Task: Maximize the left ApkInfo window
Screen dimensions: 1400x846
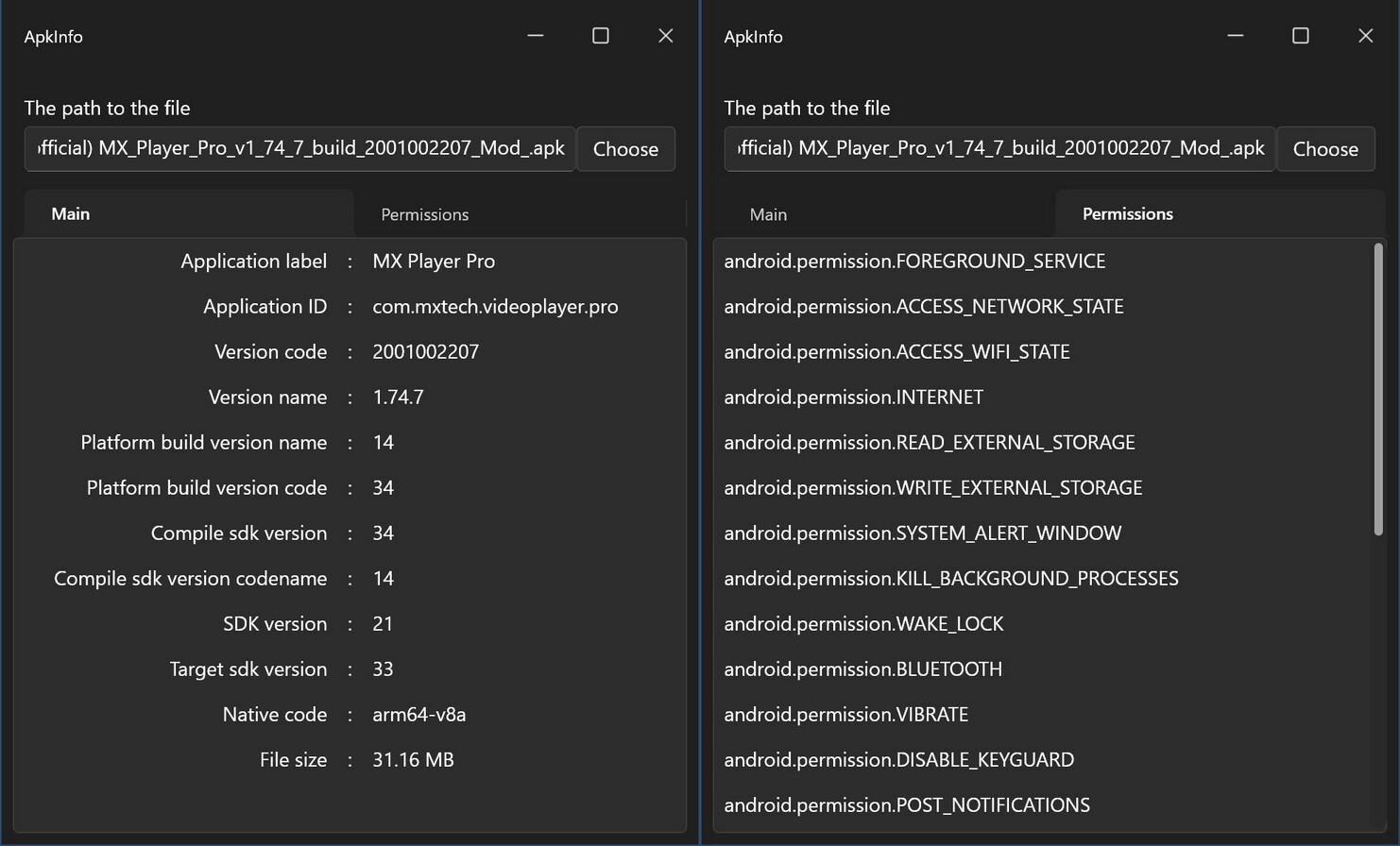Action: pyautogui.click(x=601, y=36)
